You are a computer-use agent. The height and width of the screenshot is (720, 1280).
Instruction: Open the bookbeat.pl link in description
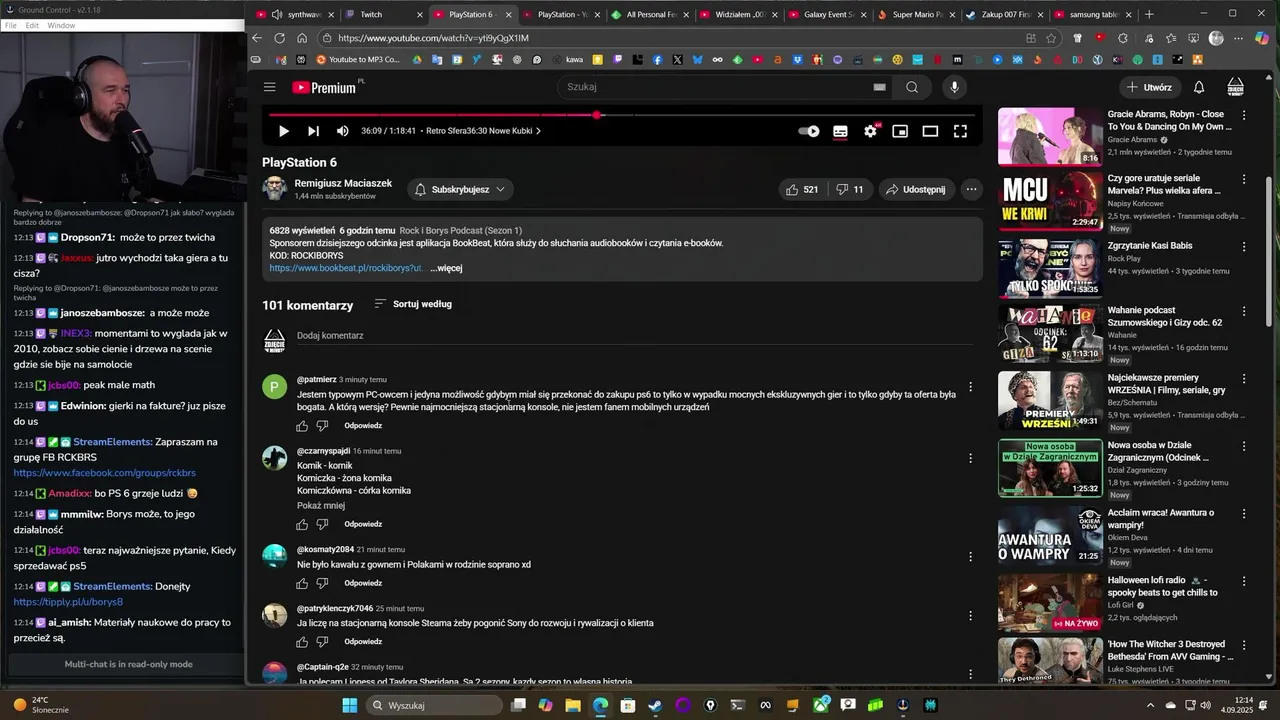(346, 268)
